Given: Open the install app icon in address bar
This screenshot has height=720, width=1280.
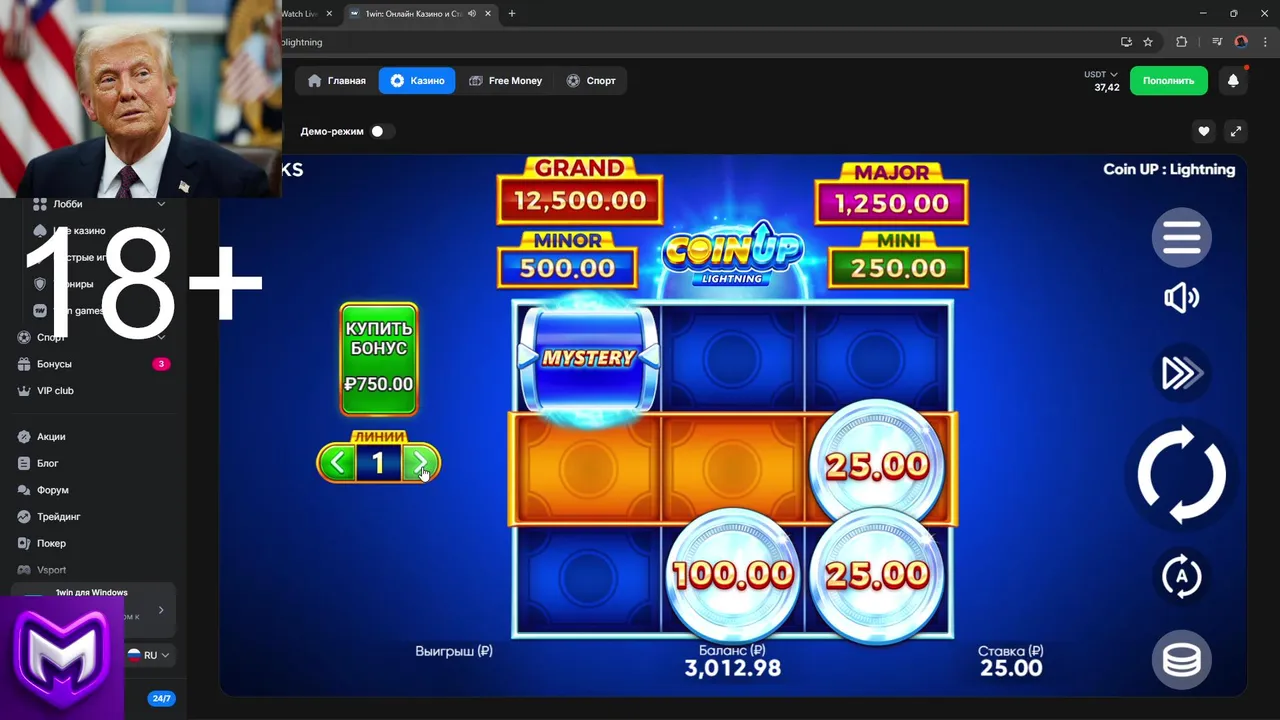Looking at the screenshot, I should [1126, 42].
